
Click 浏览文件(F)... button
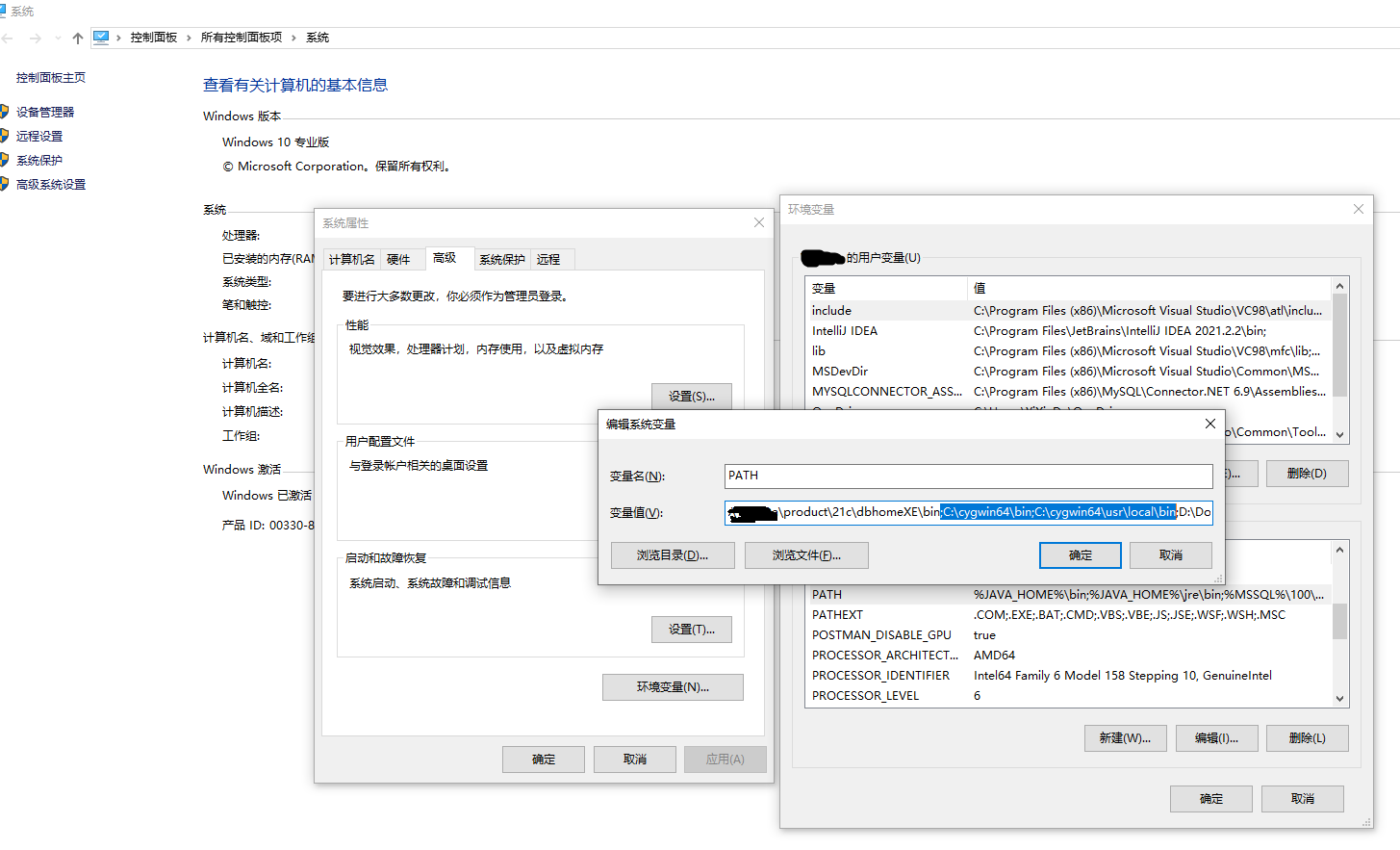[x=806, y=555]
